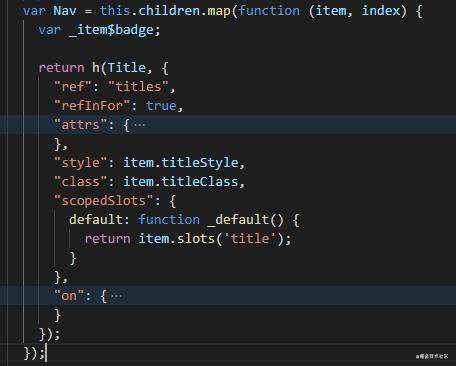The height and width of the screenshot is (366, 456).
Task: Place cursor on "titles" string value
Action: point(138,87)
